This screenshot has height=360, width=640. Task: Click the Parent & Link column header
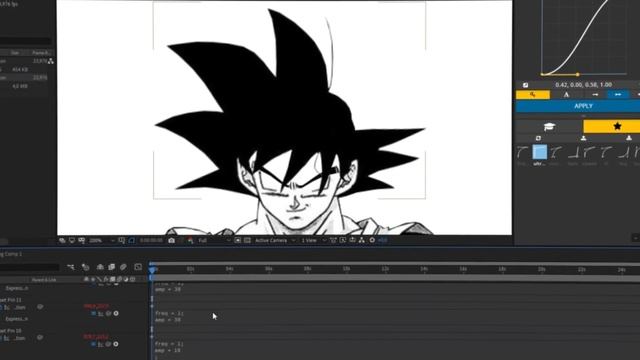44,280
